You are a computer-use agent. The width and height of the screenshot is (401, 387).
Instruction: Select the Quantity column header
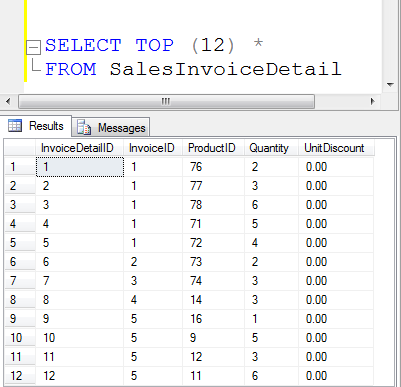coord(271,148)
